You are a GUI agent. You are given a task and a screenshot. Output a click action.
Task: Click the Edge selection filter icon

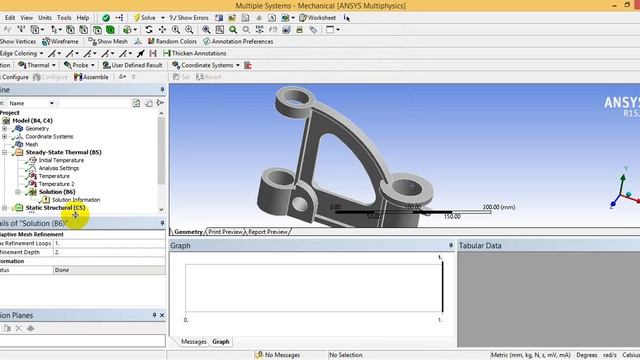(x=84, y=29)
